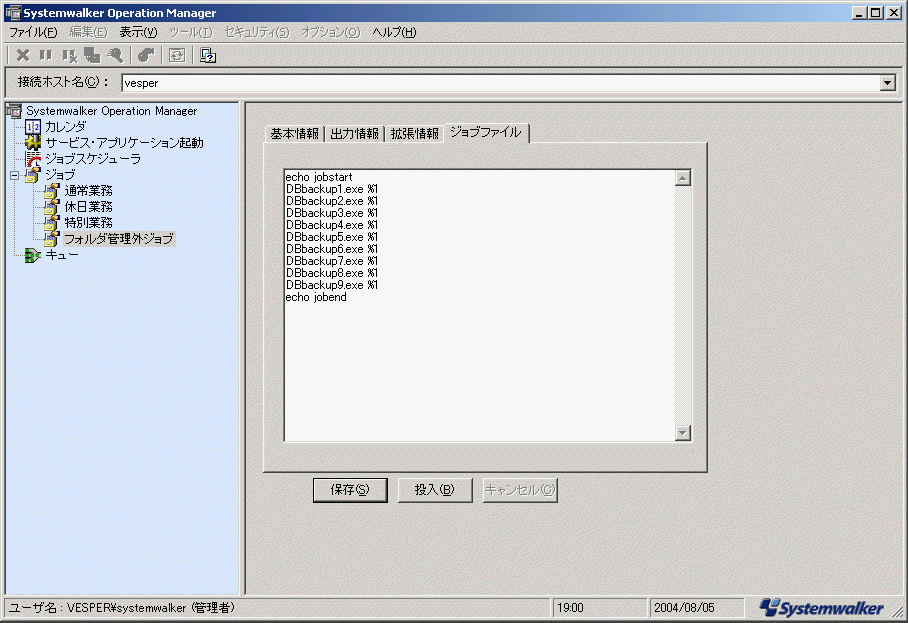Image resolution: width=908 pixels, height=623 pixels.
Task: Click the whistle toolbar icon
Action: 145,55
